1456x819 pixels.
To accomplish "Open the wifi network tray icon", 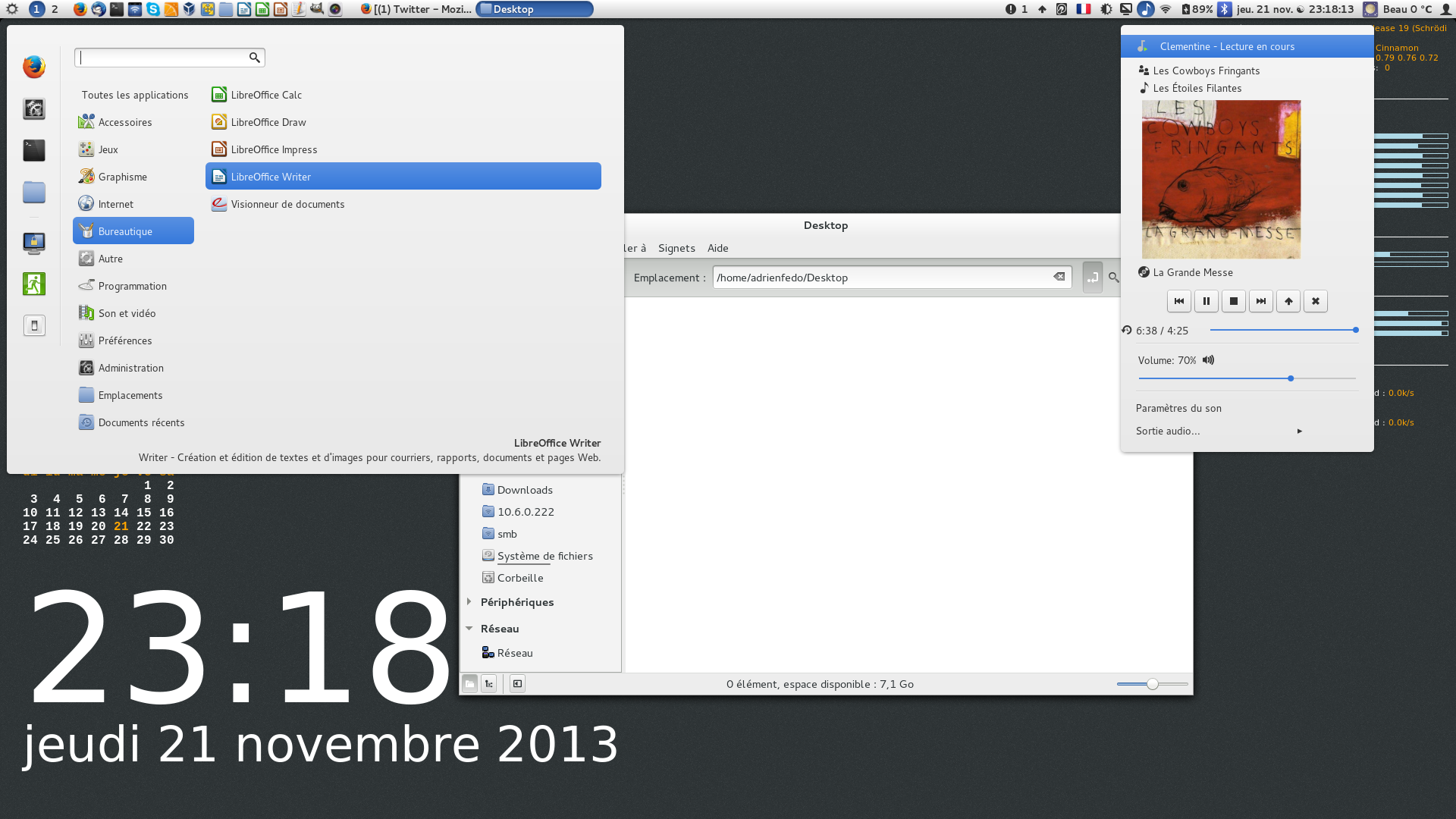I will click(x=1166, y=9).
